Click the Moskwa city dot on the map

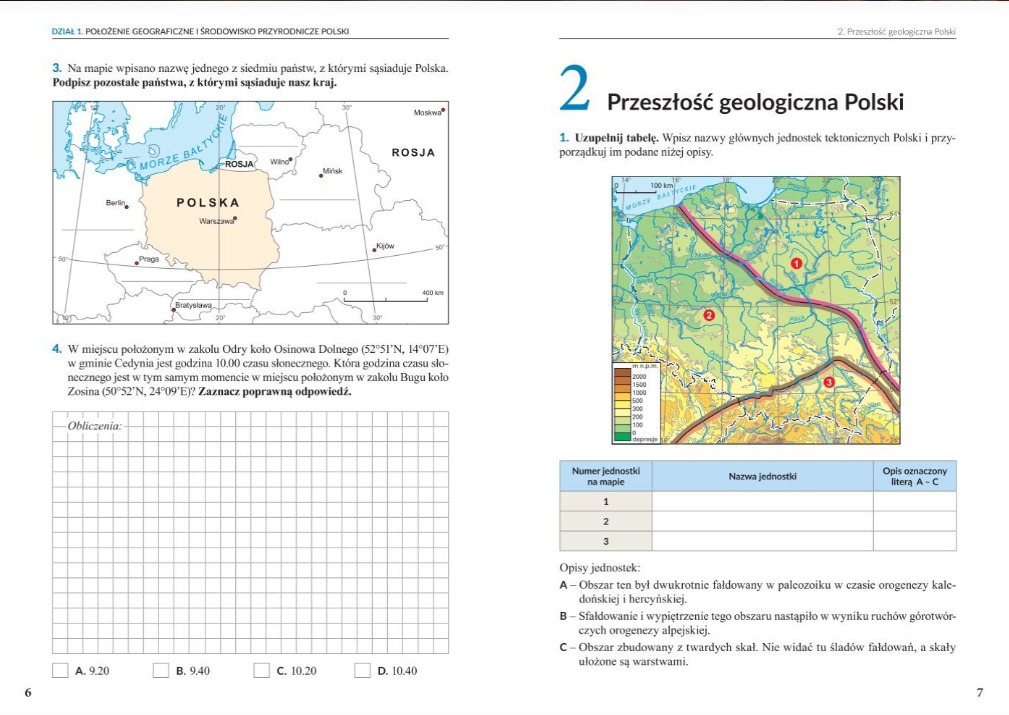pos(443,110)
